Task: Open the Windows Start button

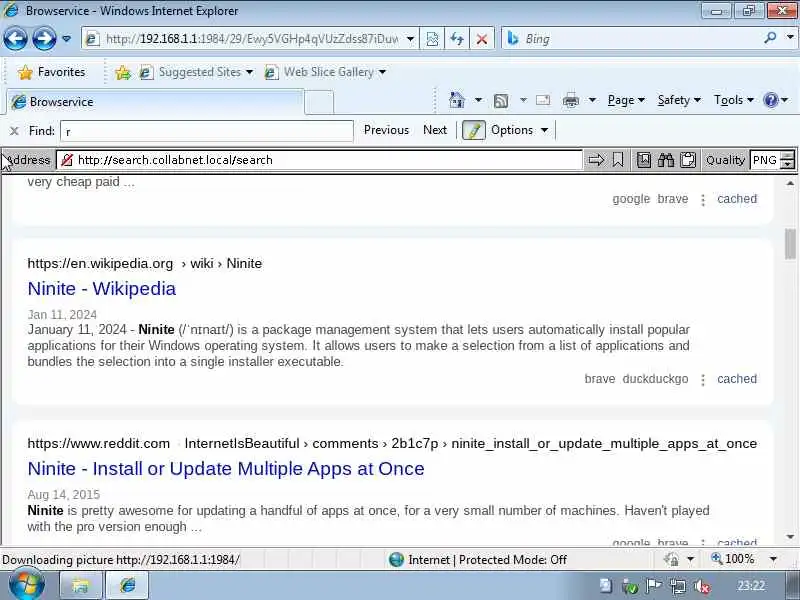Action: pyautogui.click(x=27, y=585)
